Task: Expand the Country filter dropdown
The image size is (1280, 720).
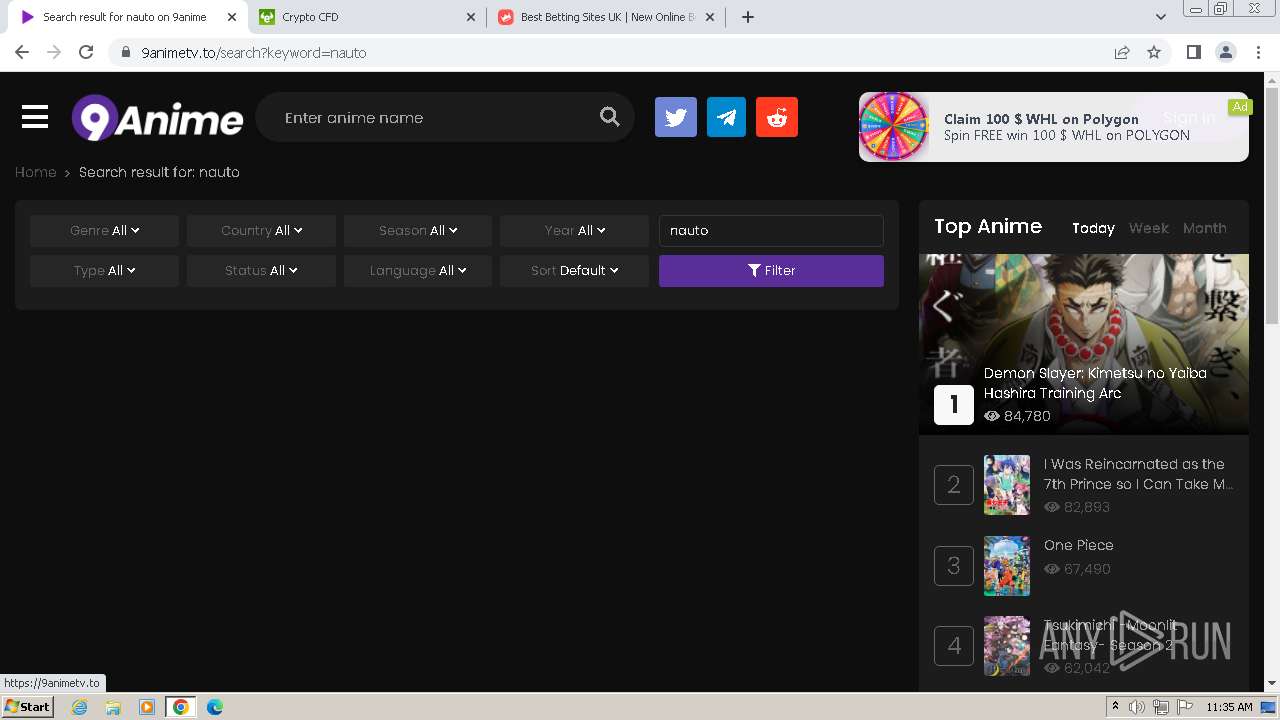Action: coord(261,231)
